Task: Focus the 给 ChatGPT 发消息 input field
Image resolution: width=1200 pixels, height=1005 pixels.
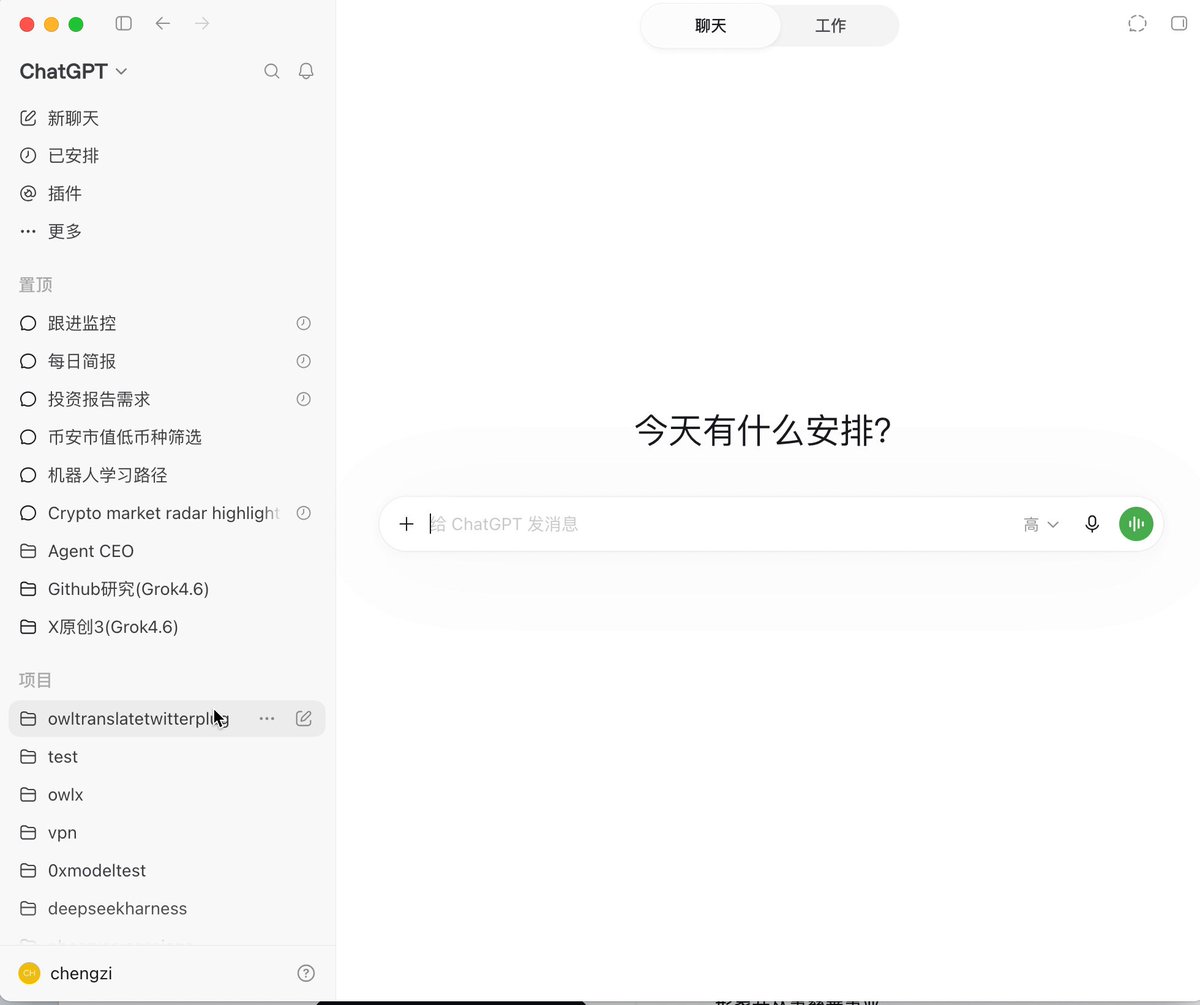Action: pos(720,524)
